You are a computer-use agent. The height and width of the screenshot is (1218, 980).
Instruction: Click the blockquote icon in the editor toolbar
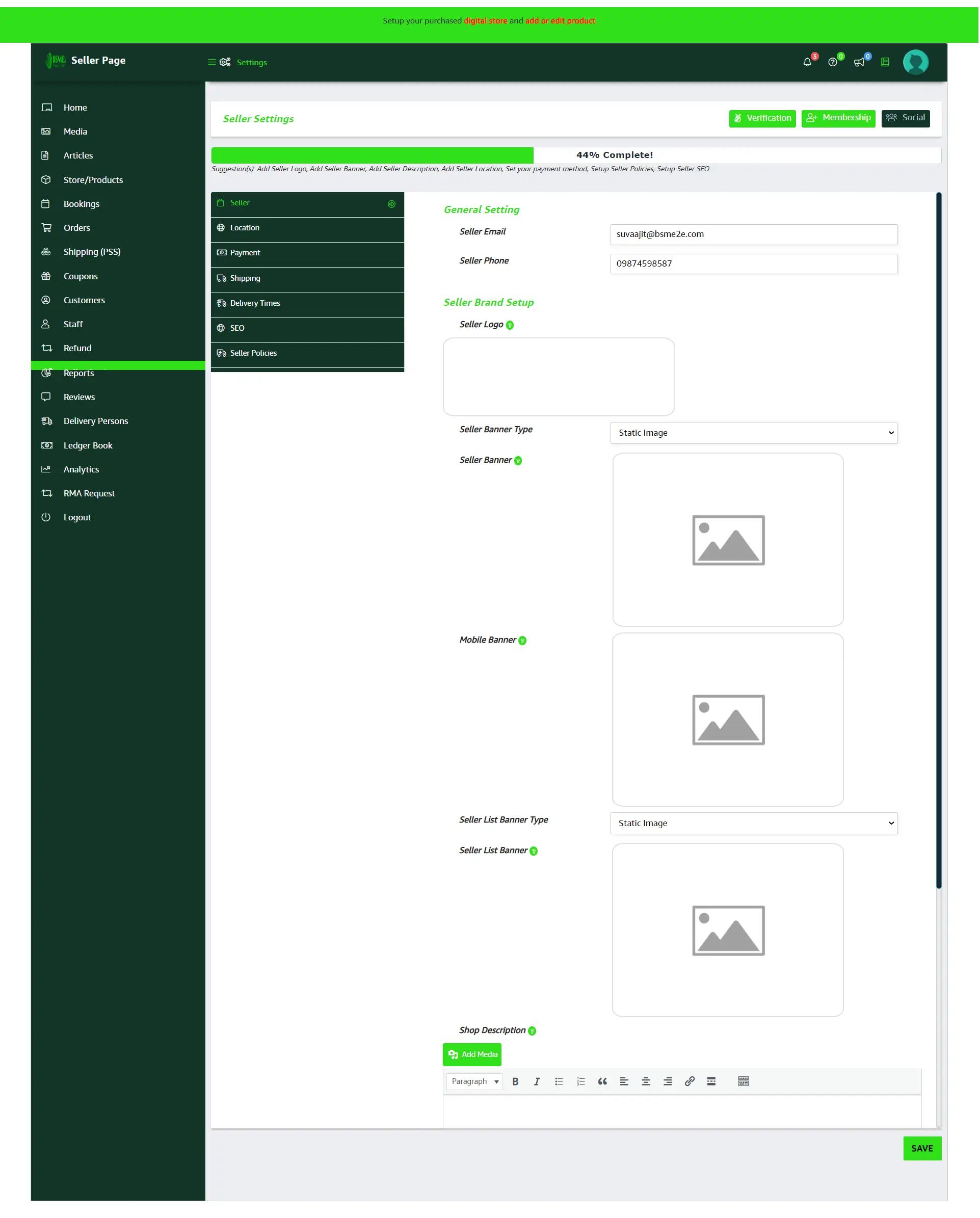point(602,1081)
